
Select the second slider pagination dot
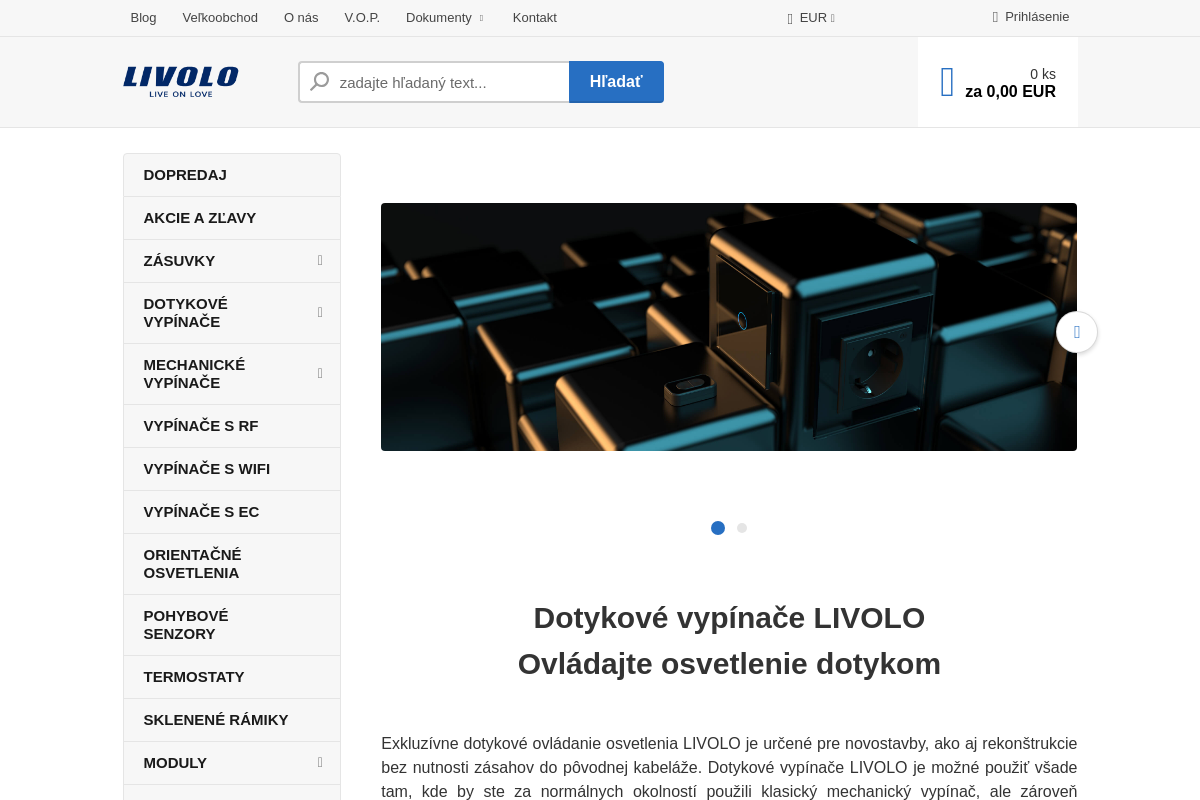(x=742, y=527)
